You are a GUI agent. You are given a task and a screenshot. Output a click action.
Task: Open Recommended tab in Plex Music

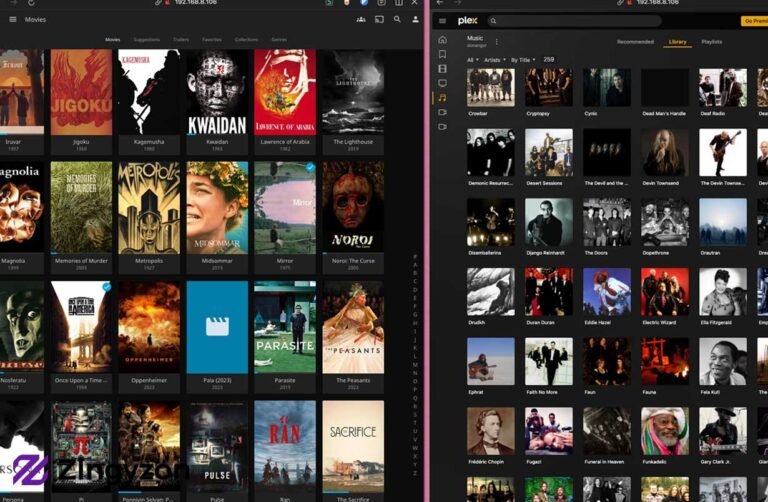tap(635, 42)
